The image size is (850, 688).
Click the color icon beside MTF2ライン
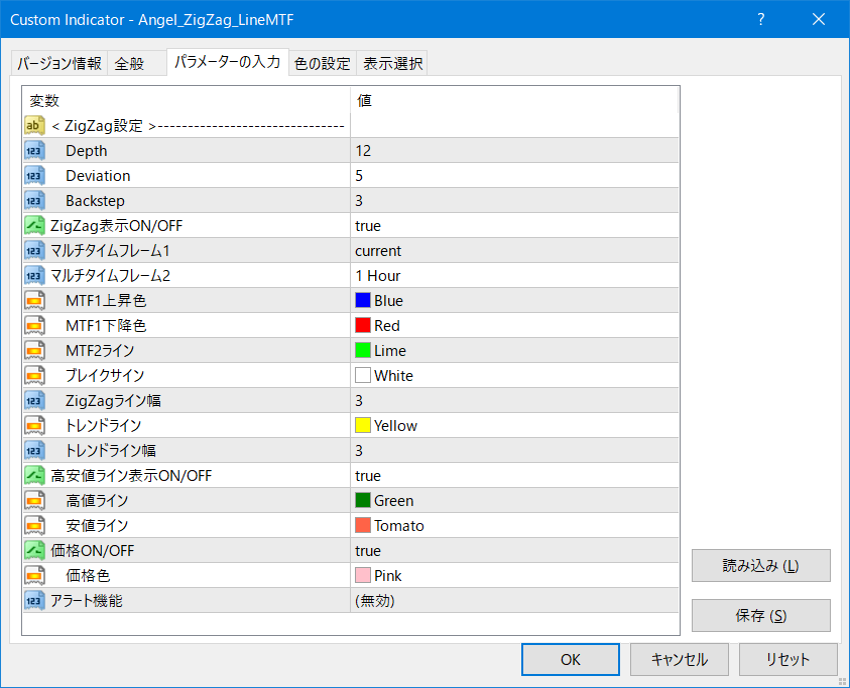(34, 350)
